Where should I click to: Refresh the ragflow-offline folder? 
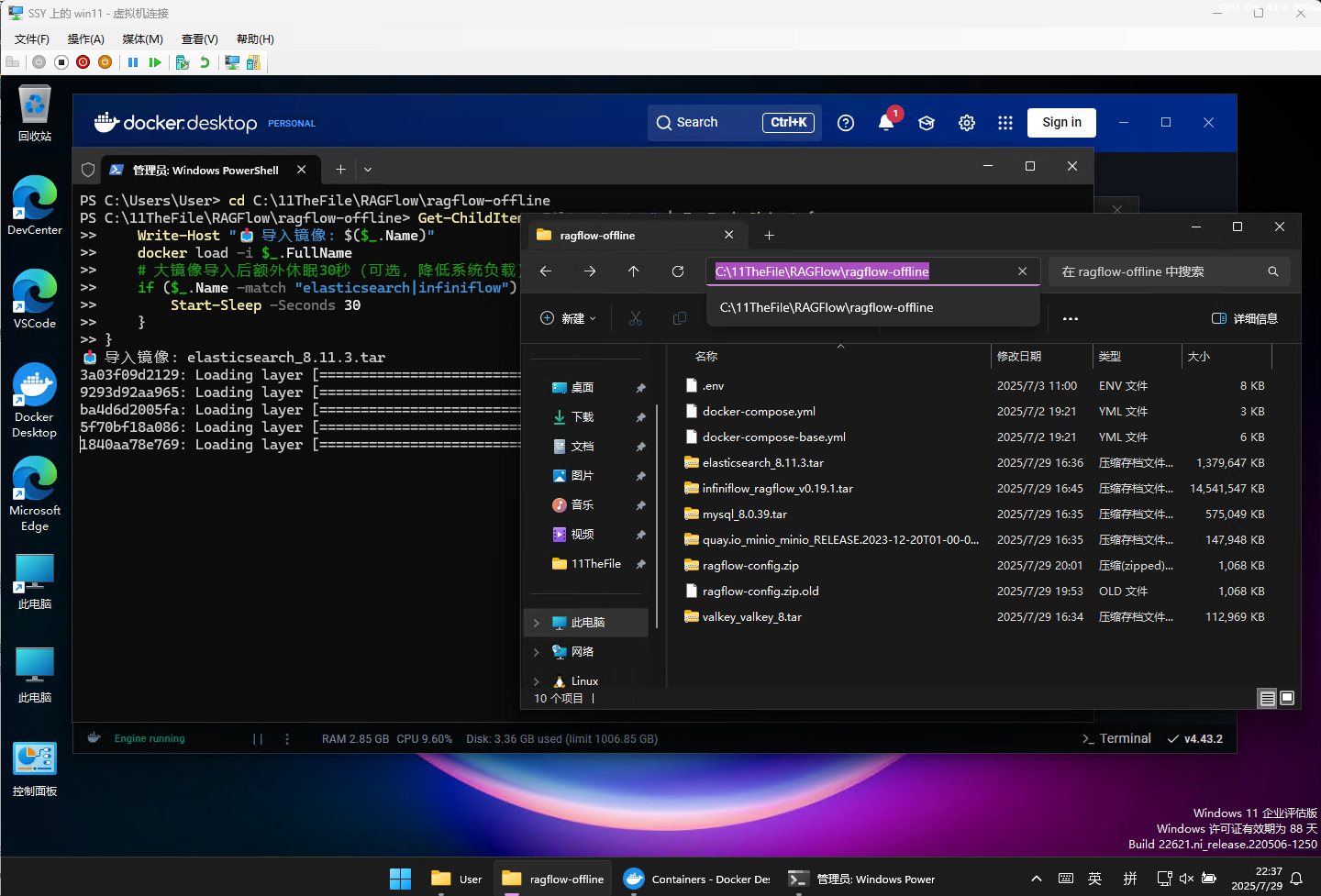(678, 271)
